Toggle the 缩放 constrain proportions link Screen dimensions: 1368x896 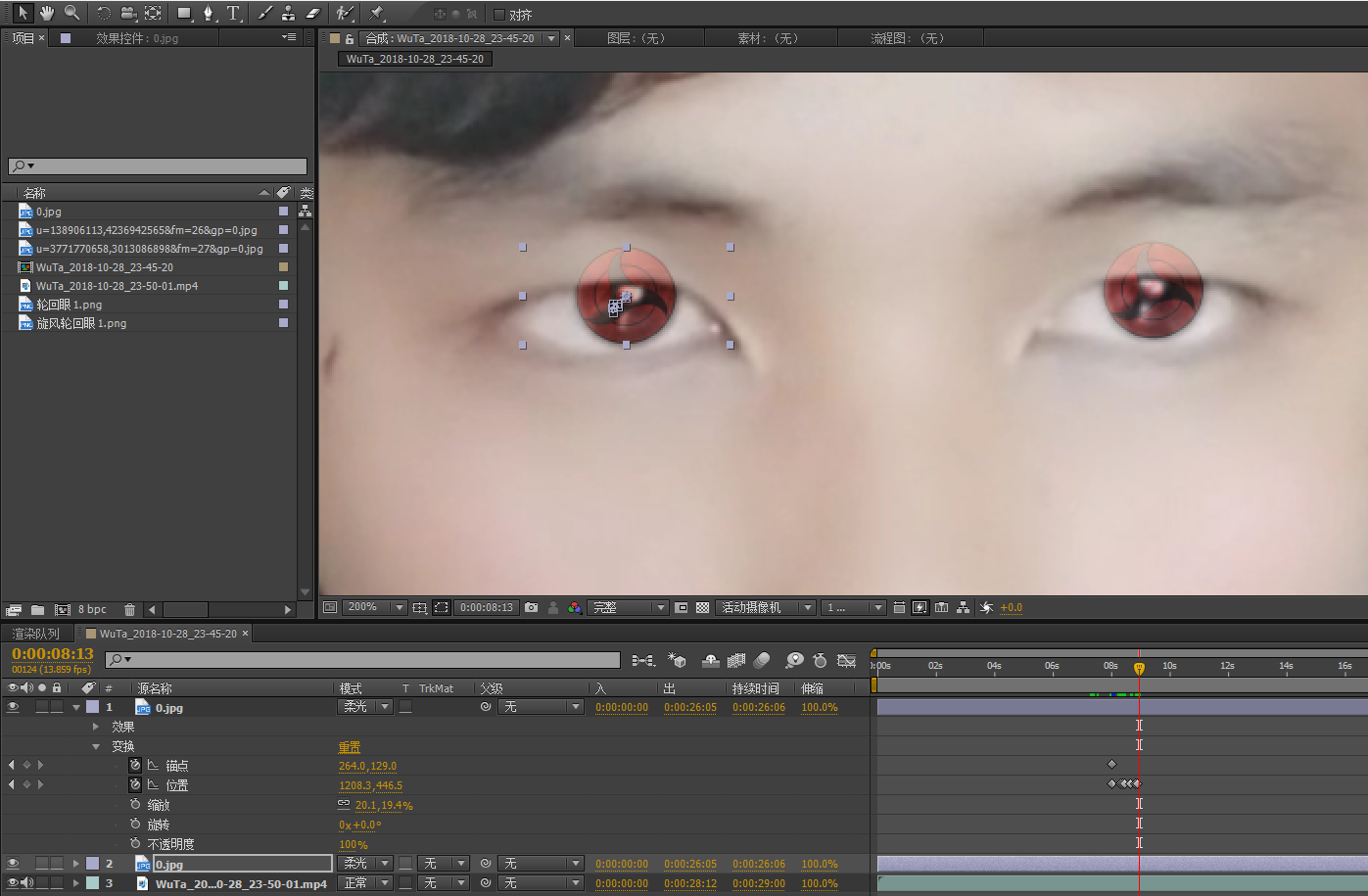pos(344,804)
